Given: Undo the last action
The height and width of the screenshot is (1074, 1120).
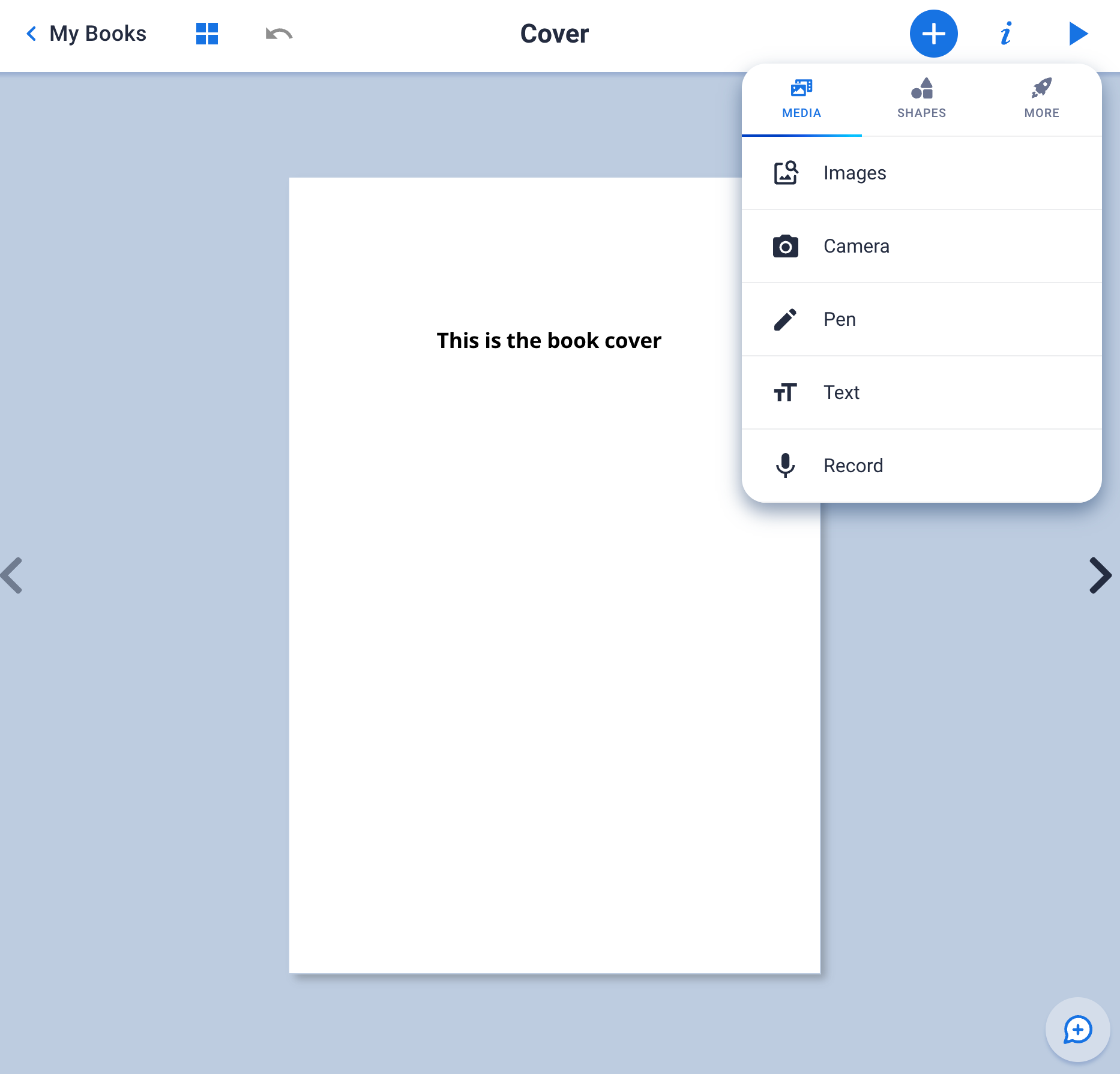Looking at the screenshot, I should (278, 34).
